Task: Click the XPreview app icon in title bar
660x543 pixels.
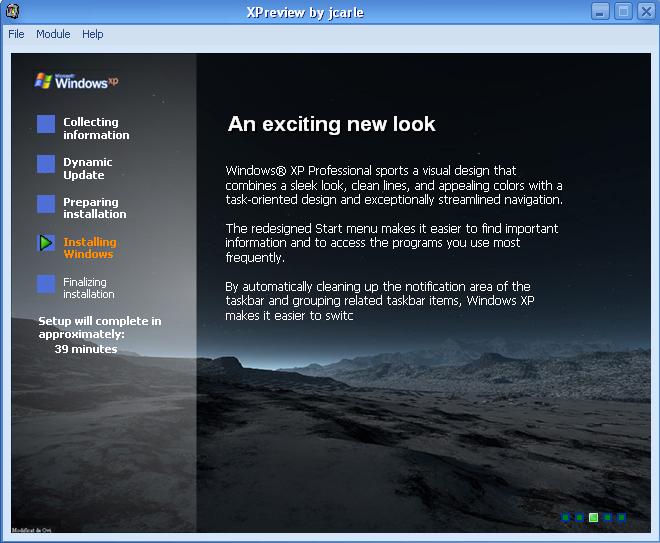Action: point(12,11)
